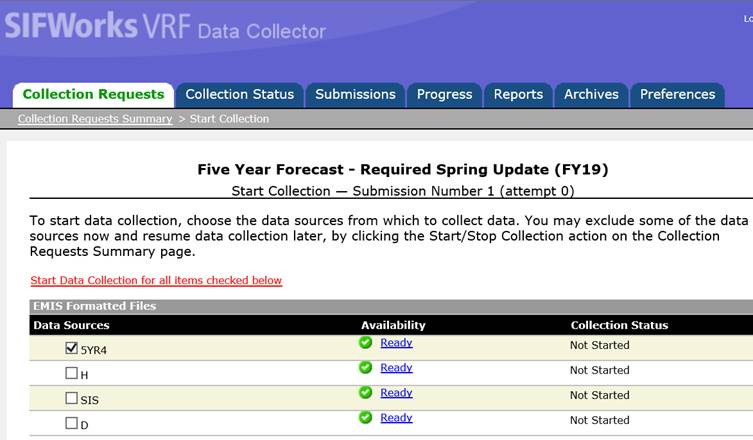Select the Reports tab
This screenshot has width=753, height=440.
518,94
